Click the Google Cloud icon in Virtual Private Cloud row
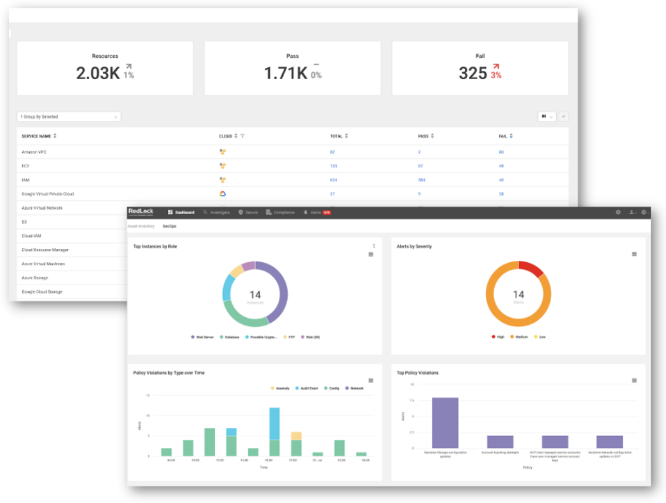This screenshot has height=503, width=666. pyautogui.click(x=223, y=194)
